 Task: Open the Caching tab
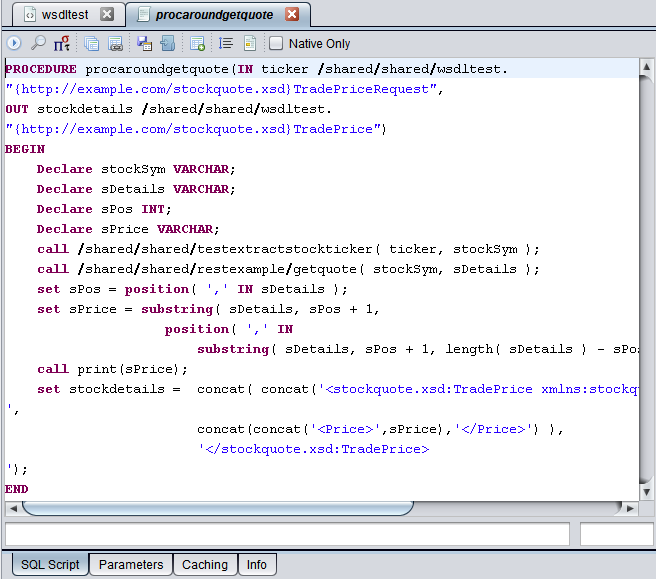(205, 565)
